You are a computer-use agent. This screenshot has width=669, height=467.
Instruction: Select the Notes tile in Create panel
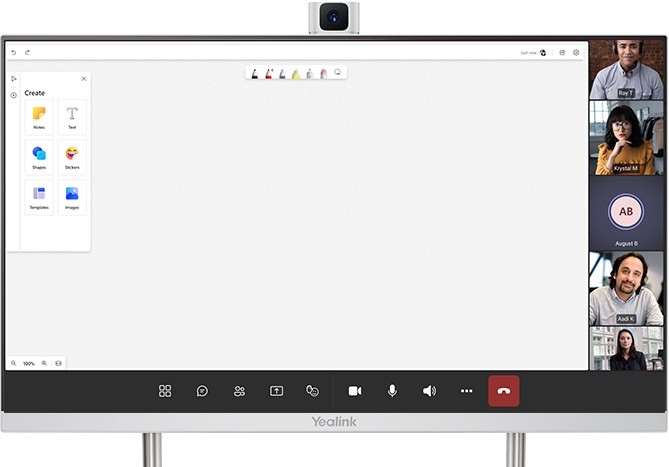coord(39,117)
